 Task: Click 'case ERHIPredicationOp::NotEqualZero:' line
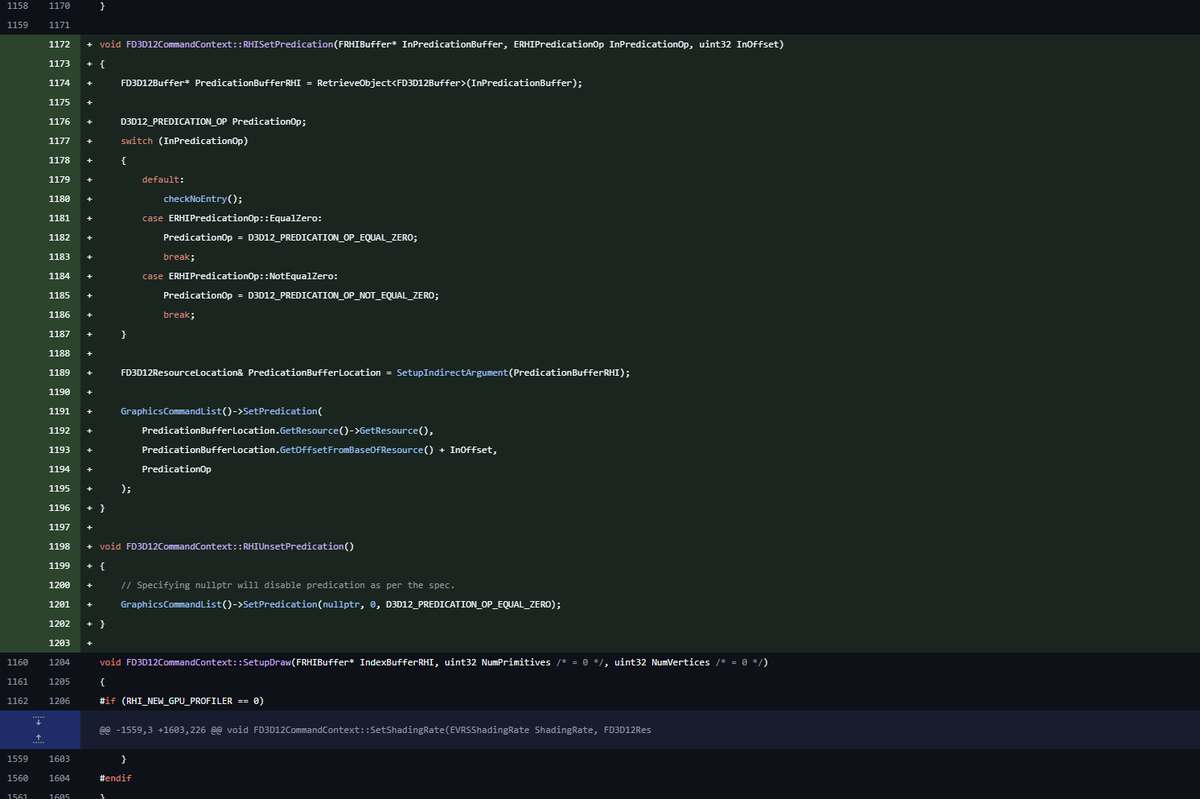(x=240, y=276)
